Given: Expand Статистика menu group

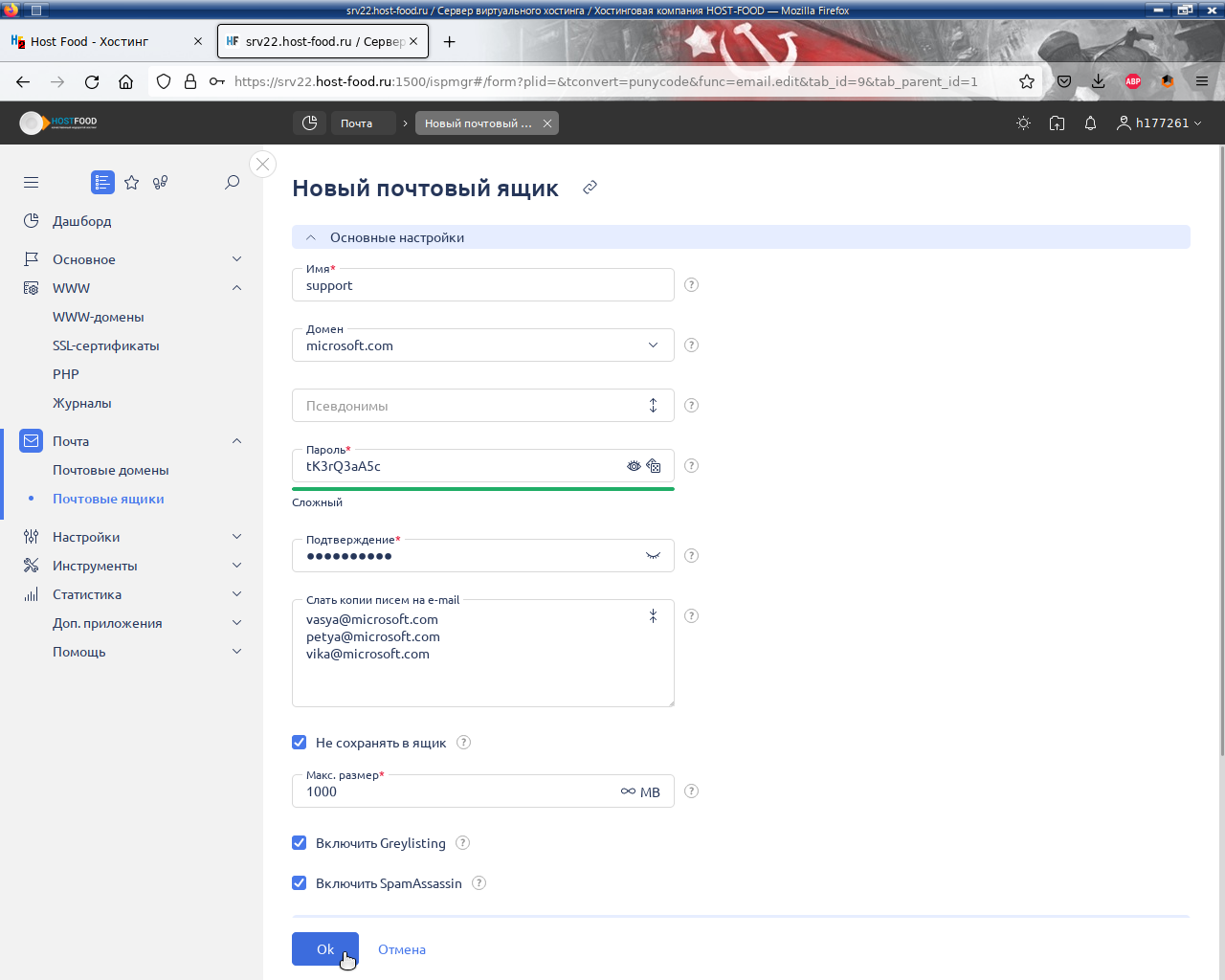Looking at the screenshot, I should point(237,594).
